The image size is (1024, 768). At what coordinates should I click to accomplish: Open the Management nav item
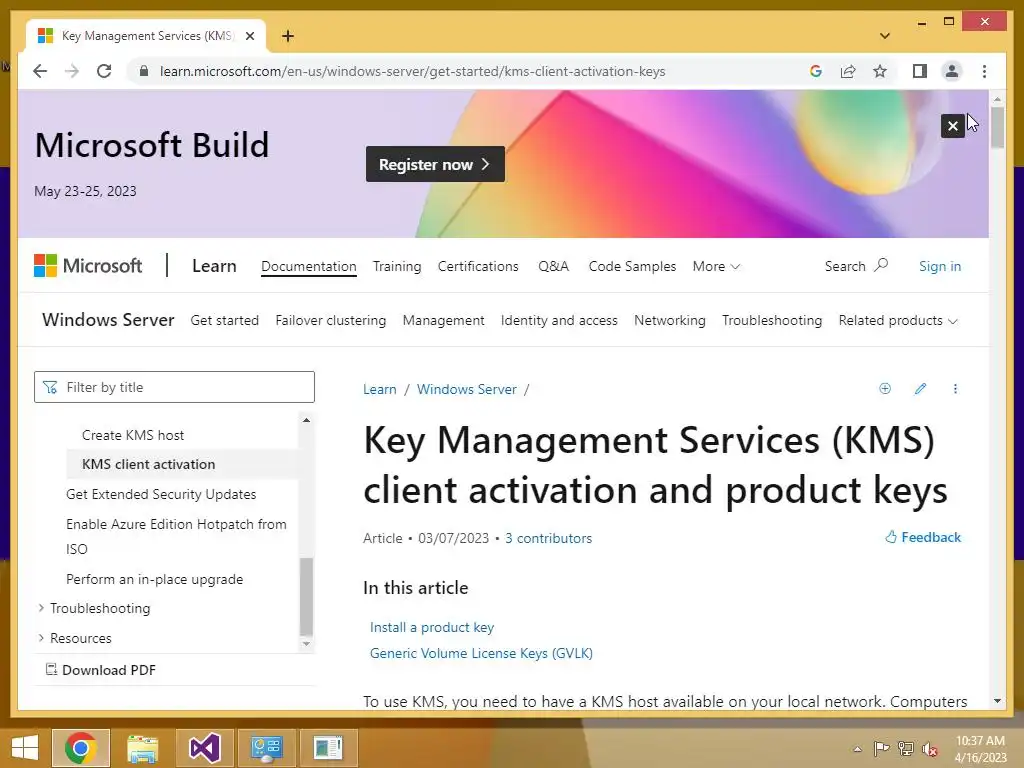point(443,321)
